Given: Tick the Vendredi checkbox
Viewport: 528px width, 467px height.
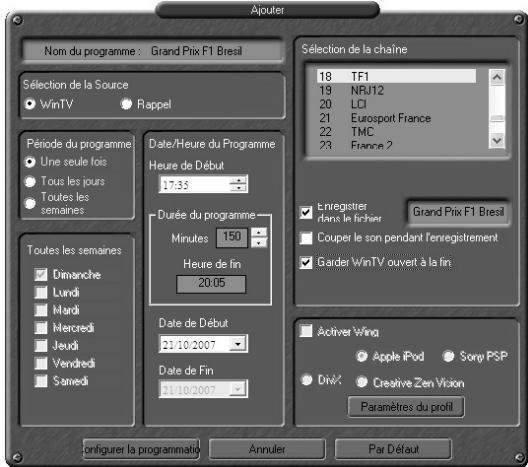Looking at the screenshot, I should pyautogui.click(x=41, y=363).
